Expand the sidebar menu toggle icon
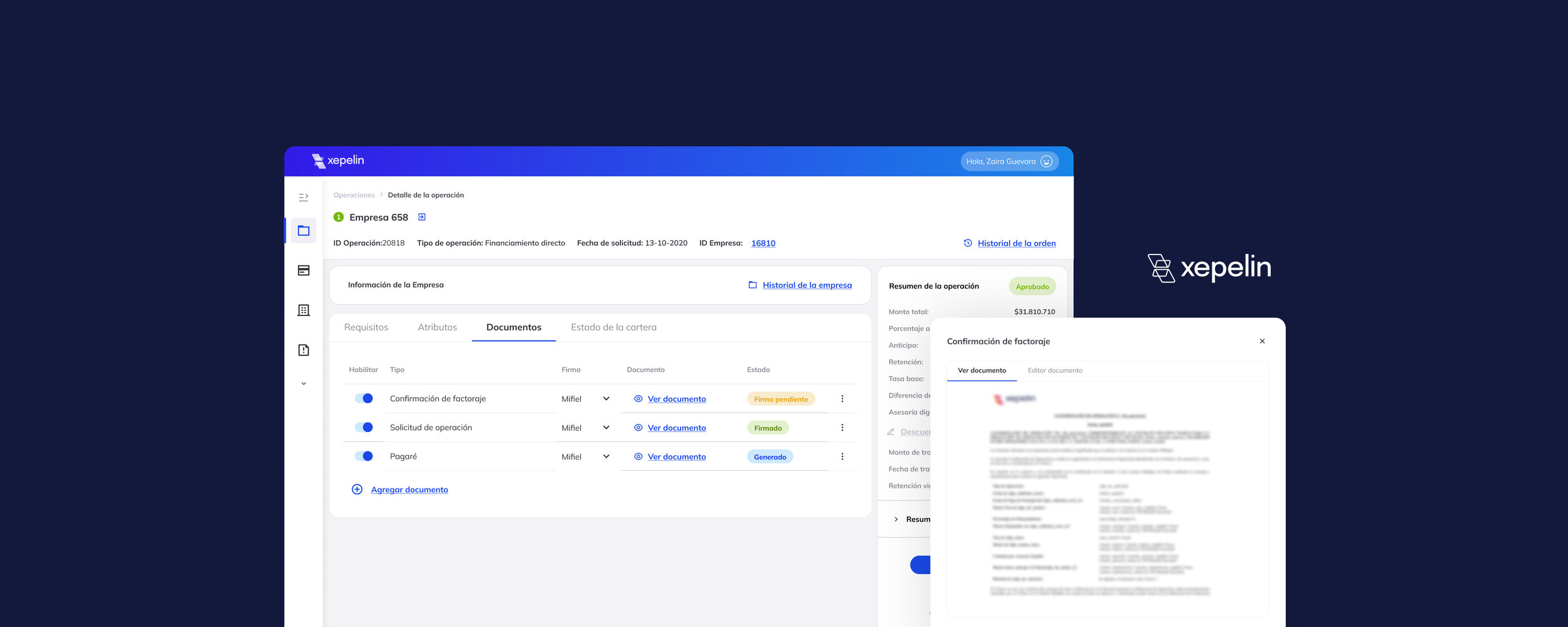Image resolution: width=1568 pixels, height=627 pixels. (304, 198)
